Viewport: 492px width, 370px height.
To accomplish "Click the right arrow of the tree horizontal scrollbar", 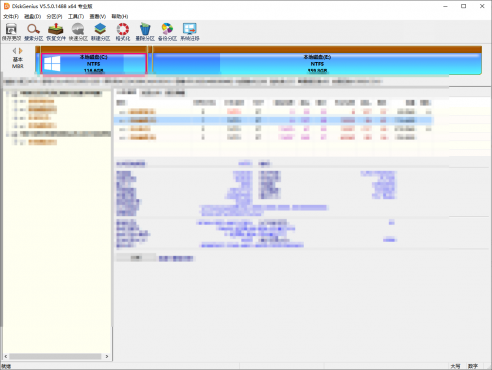I will pyautogui.click(x=107, y=356).
